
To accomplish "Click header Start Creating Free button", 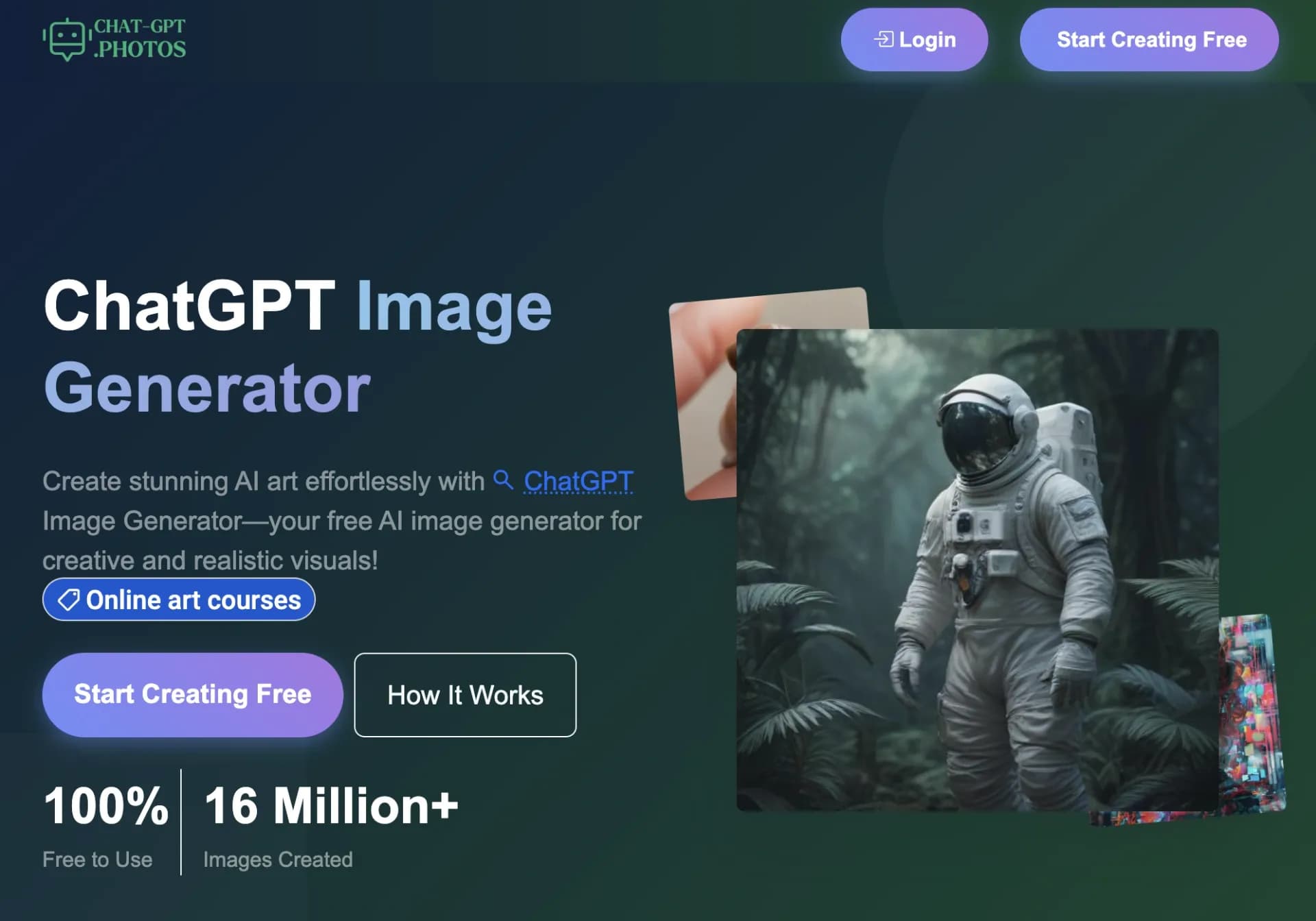I will point(1149,40).
